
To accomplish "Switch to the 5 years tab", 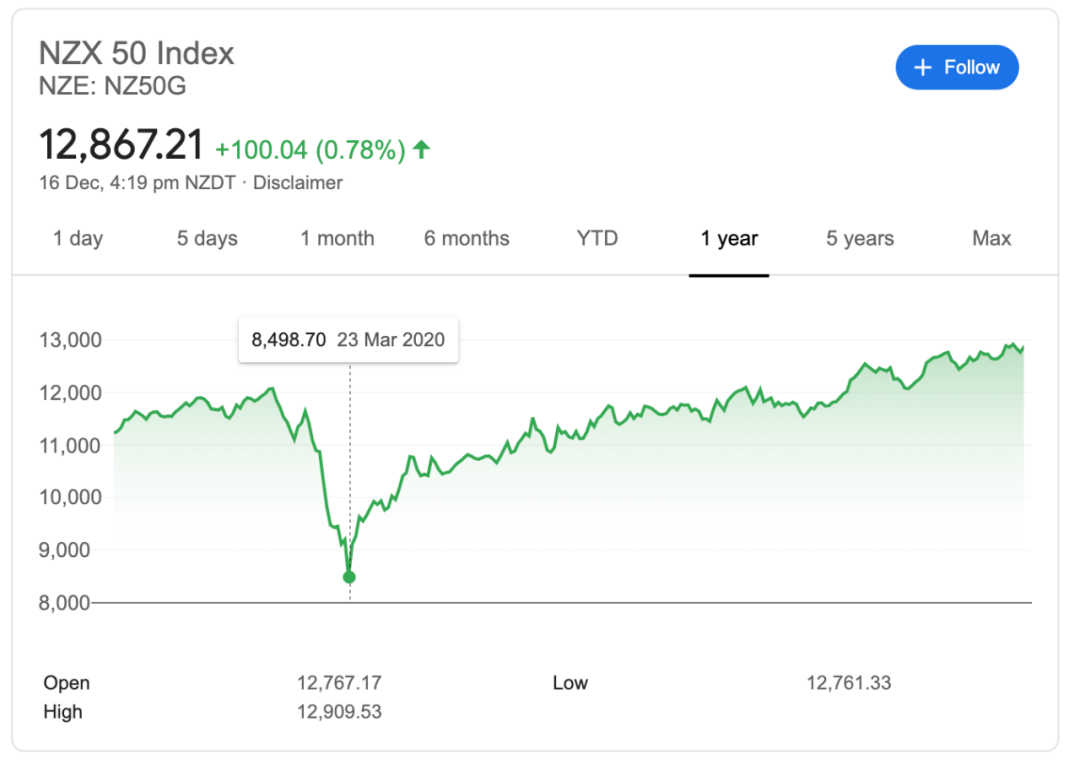I will point(860,238).
